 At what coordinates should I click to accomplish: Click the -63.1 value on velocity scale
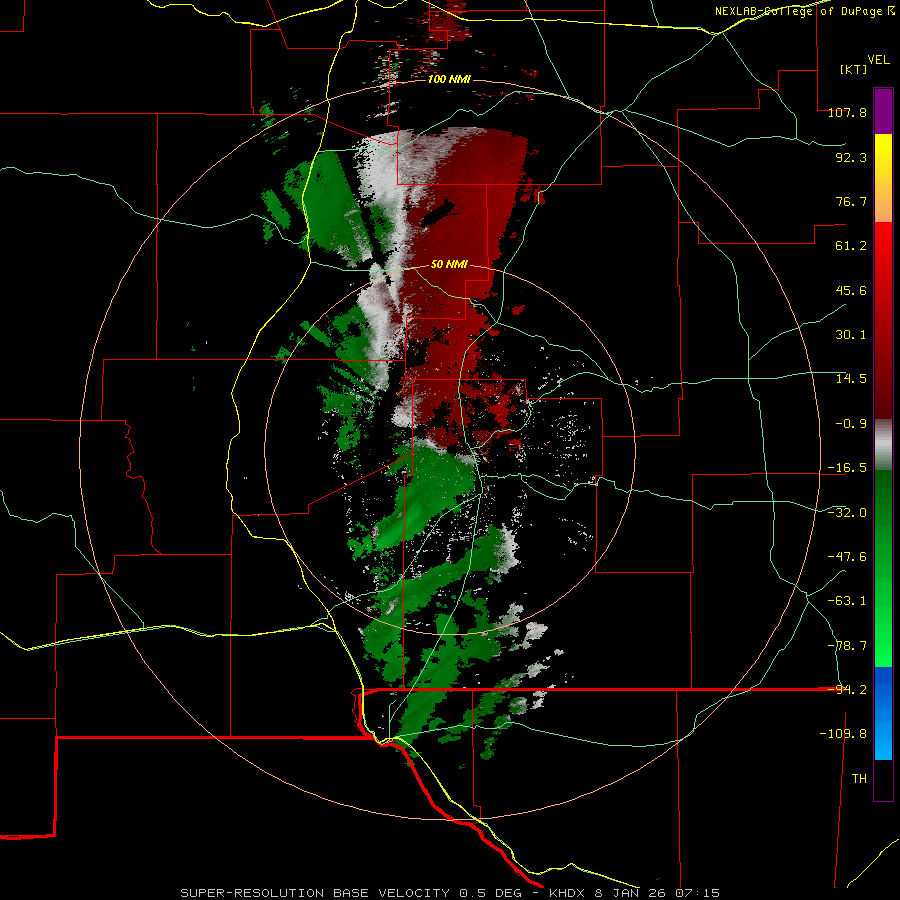[x=847, y=601]
